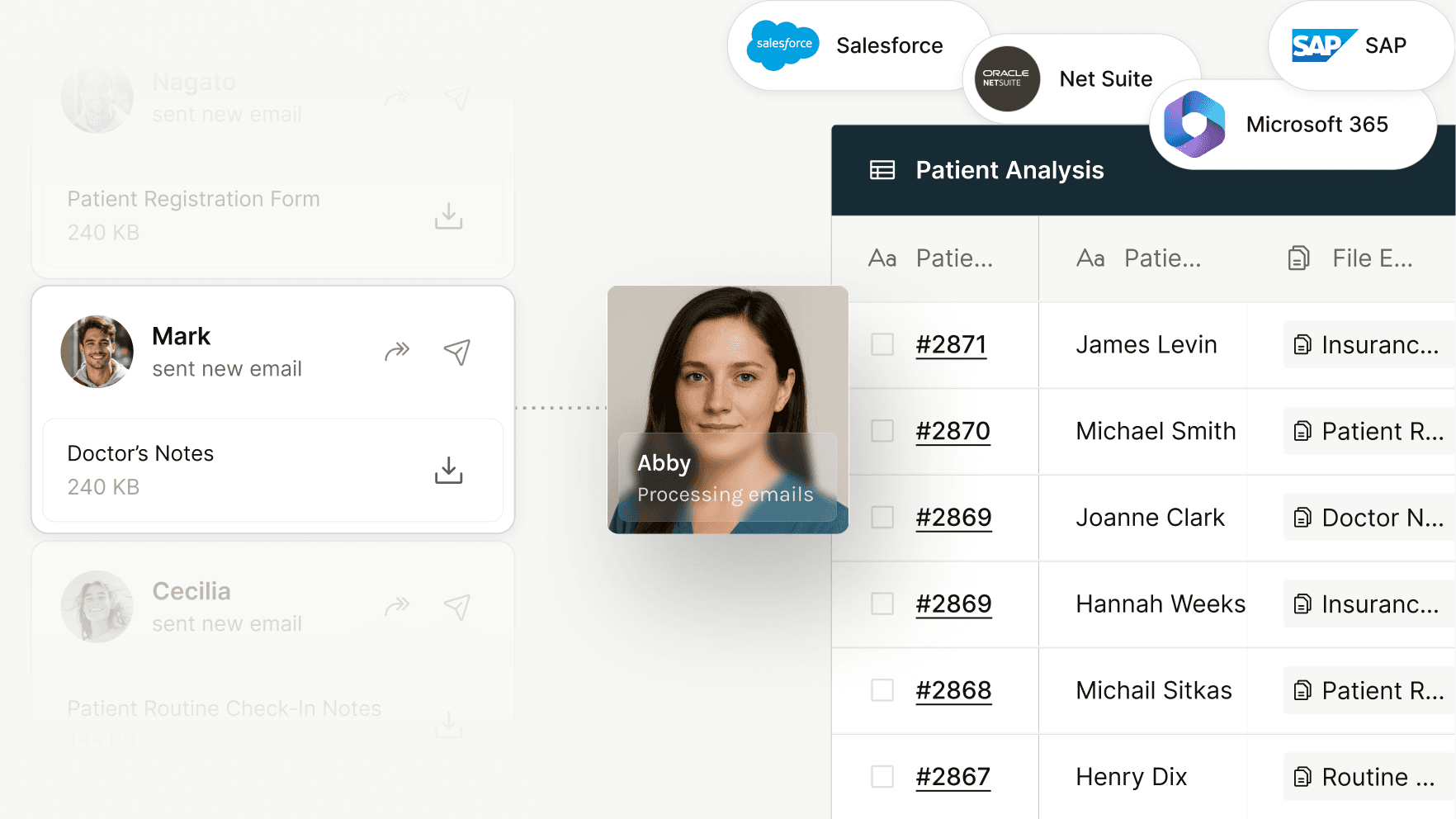Select the Microsoft 365 integration pill
This screenshot has height=819, width=1456.
pyautogui.click(x=1293, y=125)
